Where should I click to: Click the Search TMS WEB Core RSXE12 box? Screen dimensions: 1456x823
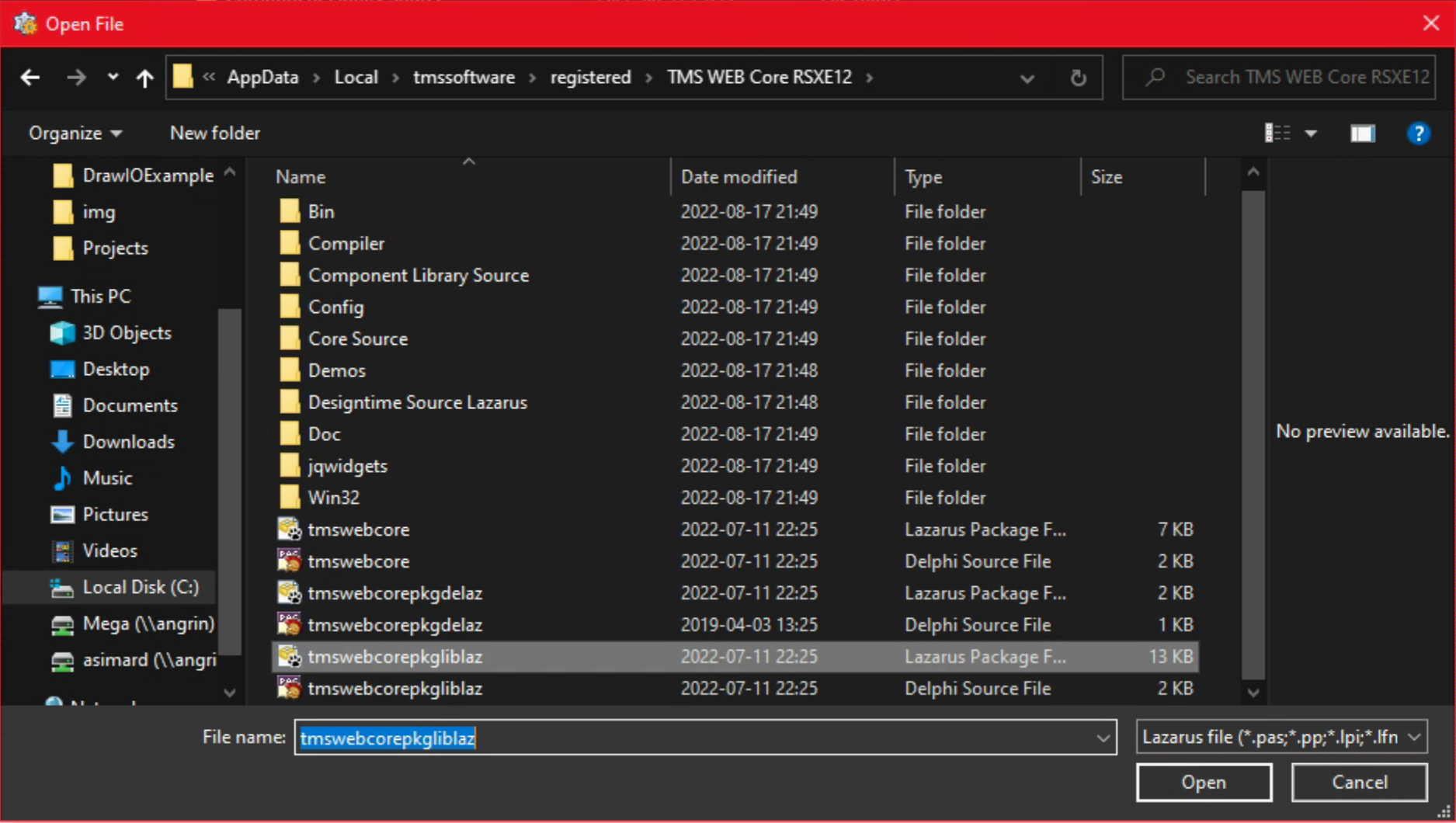click(1279, 77)
